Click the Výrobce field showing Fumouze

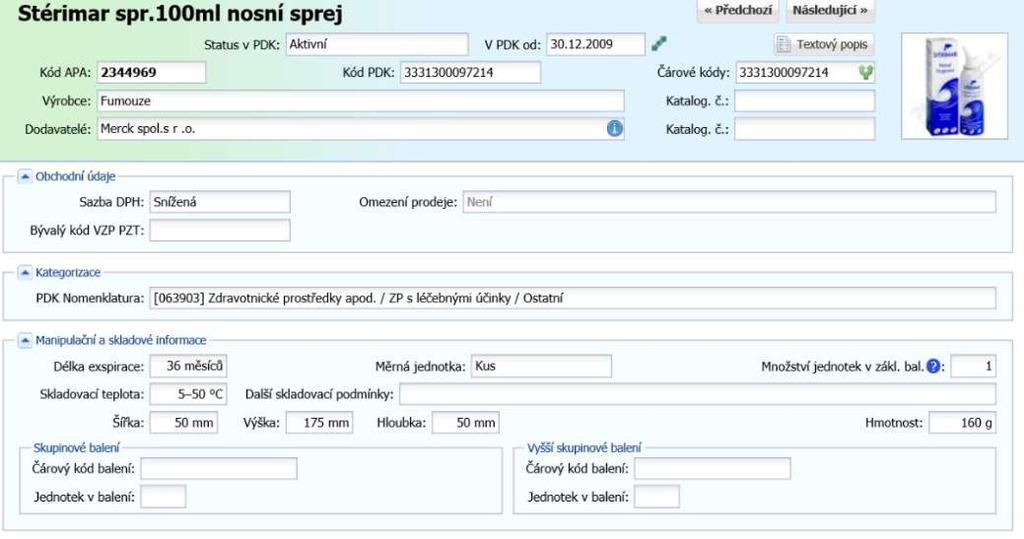click(x=360, y=101)
